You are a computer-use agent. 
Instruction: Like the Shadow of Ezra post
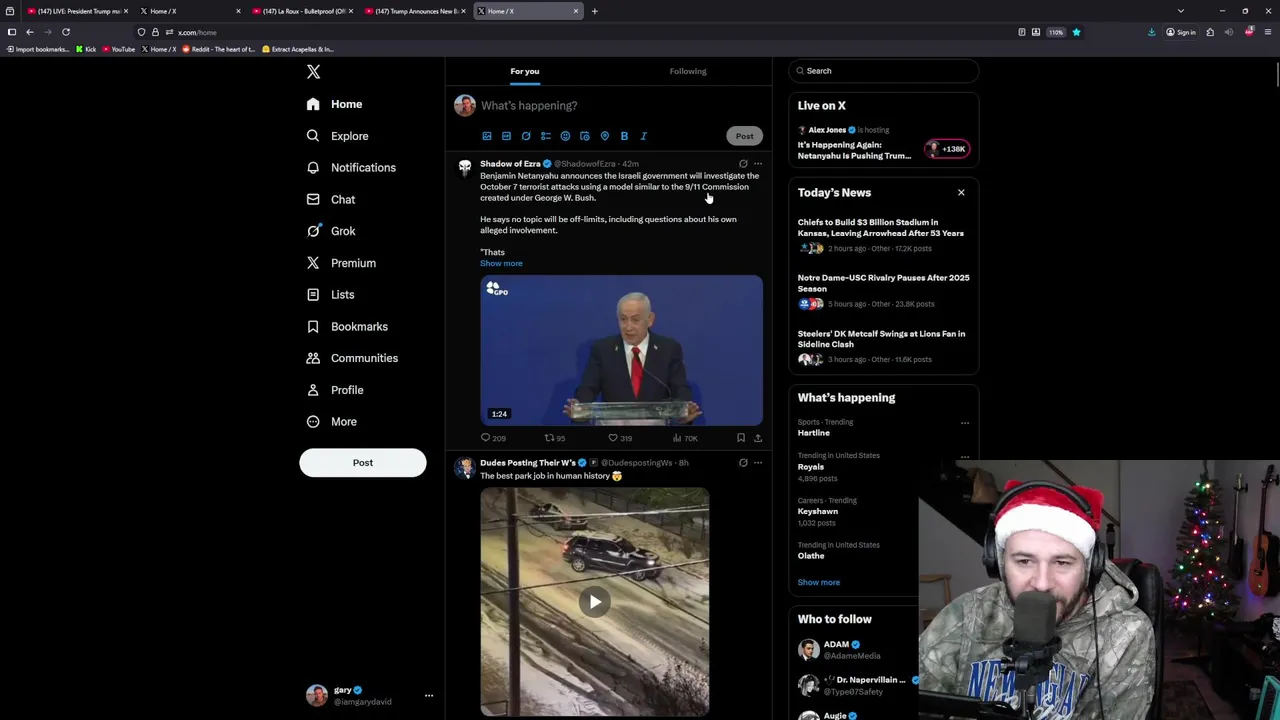(x=620, y=438)
